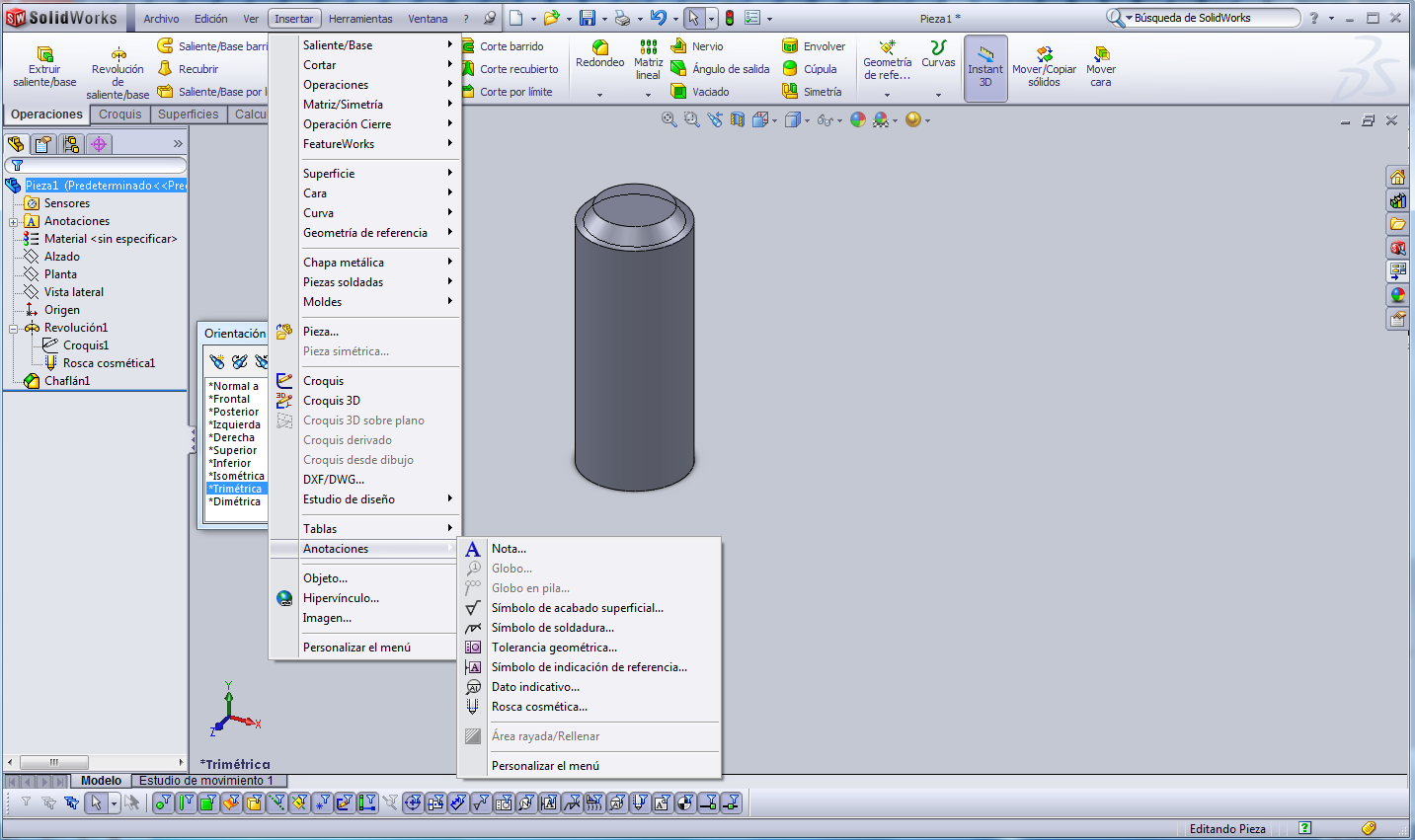Click the feature tree filter field
This screenshot has width=1415, height=840.
pyautogui.click(x=96, y=165)
